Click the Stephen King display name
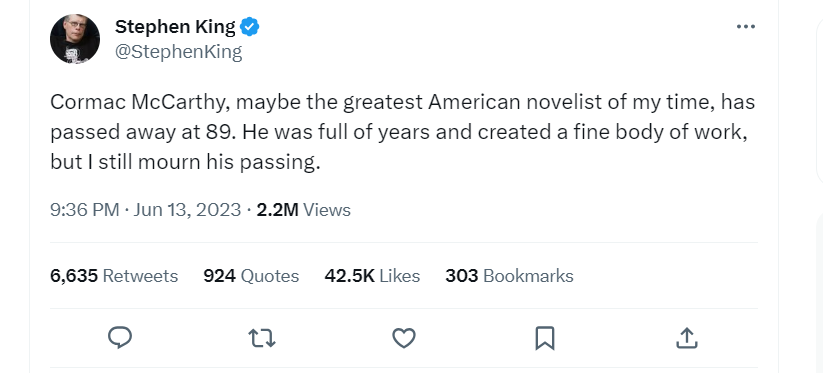 coord(175,26)
